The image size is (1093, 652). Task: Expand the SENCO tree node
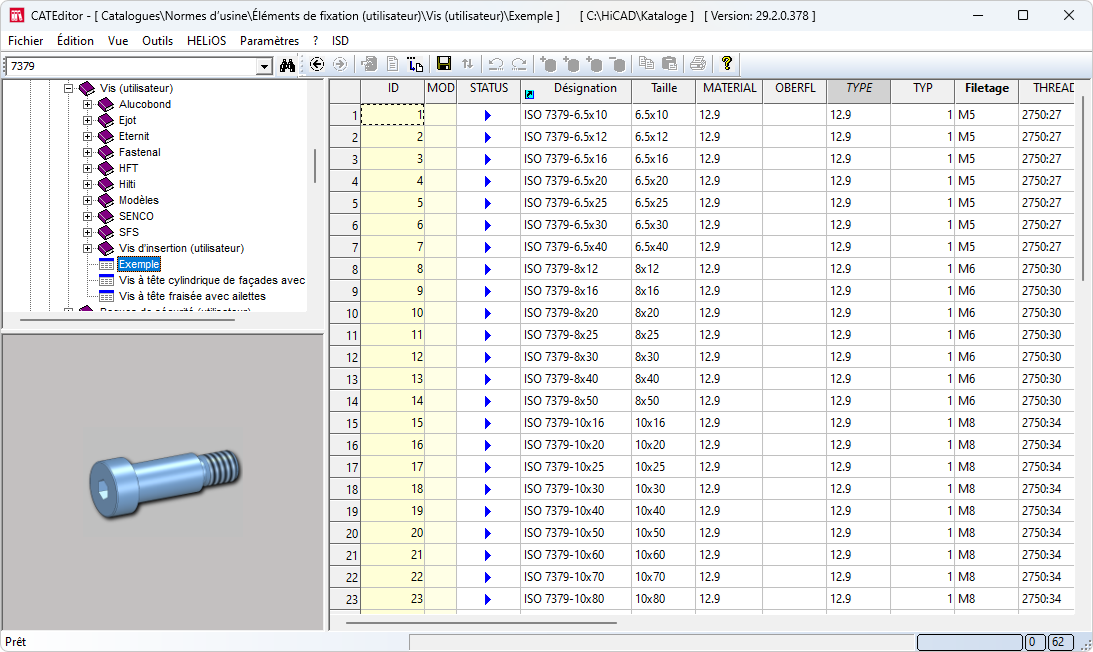(88, 217)
